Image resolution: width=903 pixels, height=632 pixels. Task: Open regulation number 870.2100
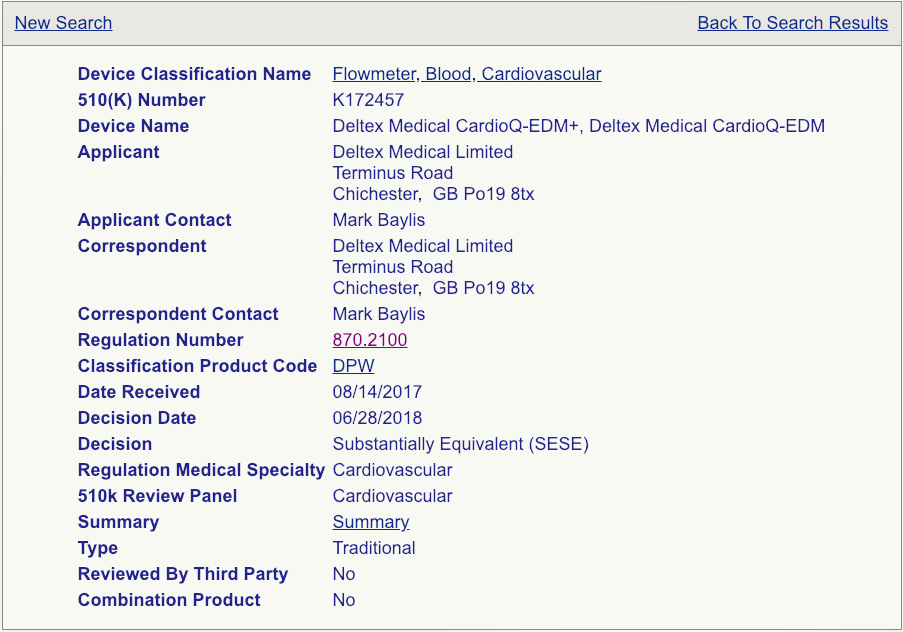point(369,340)
